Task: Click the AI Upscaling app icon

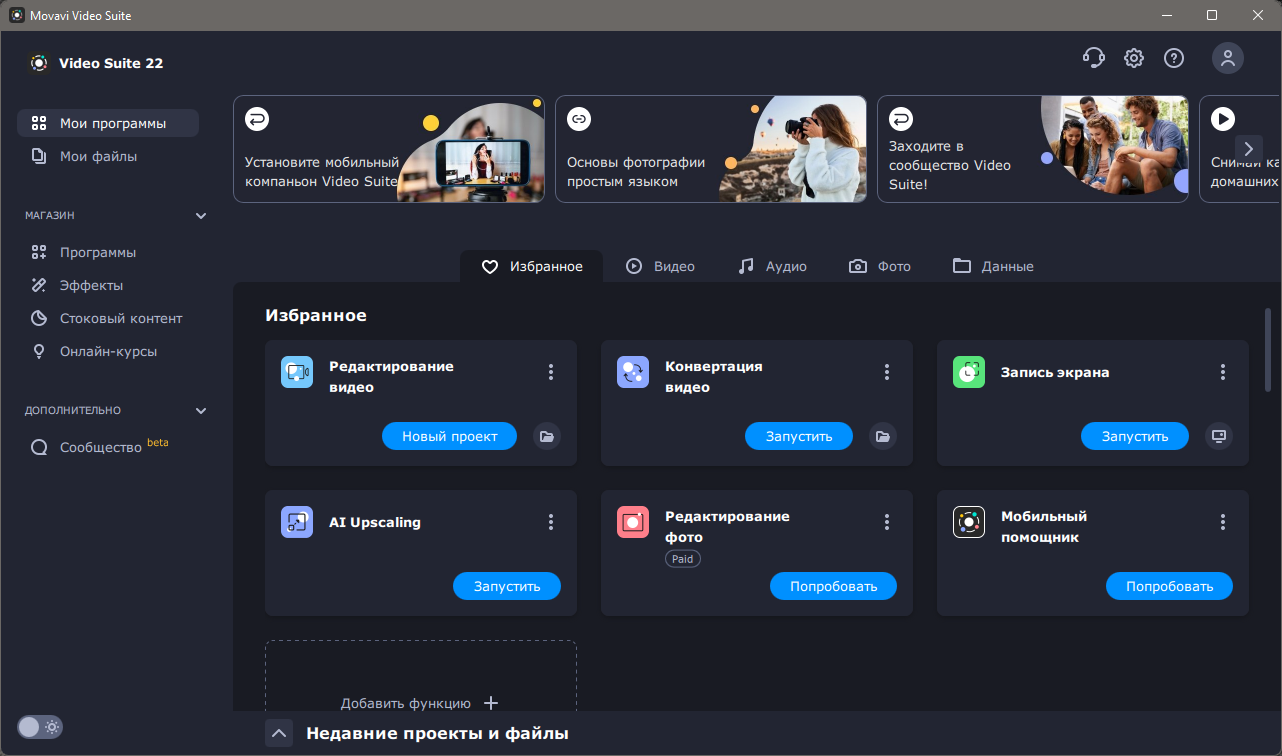Action: [297, 522]
